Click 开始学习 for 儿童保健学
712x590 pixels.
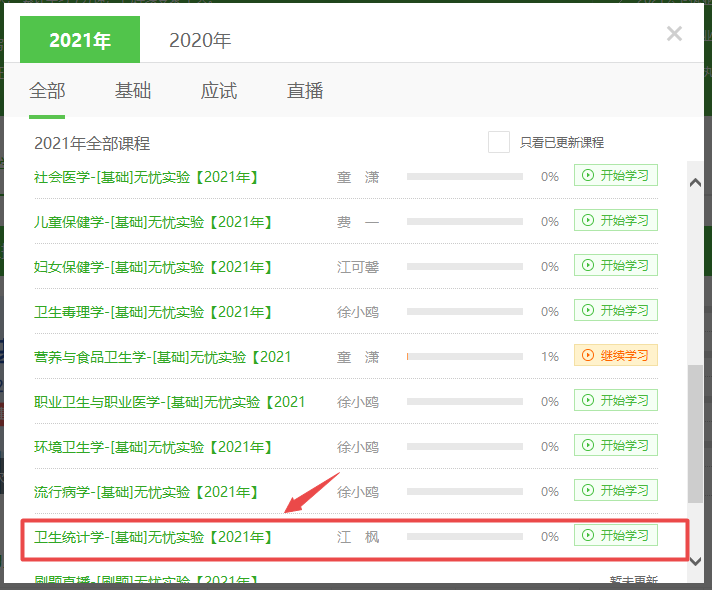click(x=615, y=221)
